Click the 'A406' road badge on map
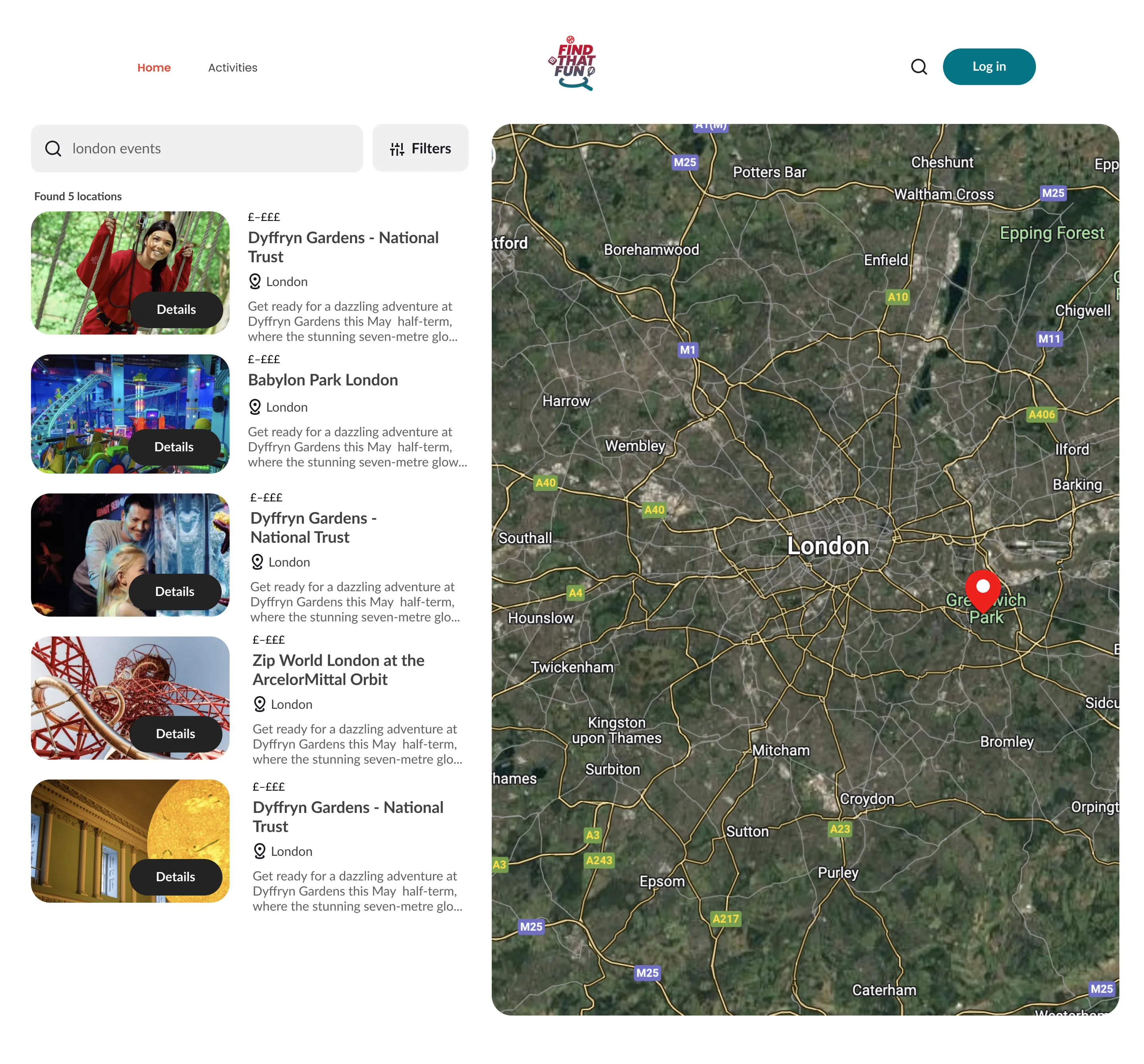 click(1042, 414)
